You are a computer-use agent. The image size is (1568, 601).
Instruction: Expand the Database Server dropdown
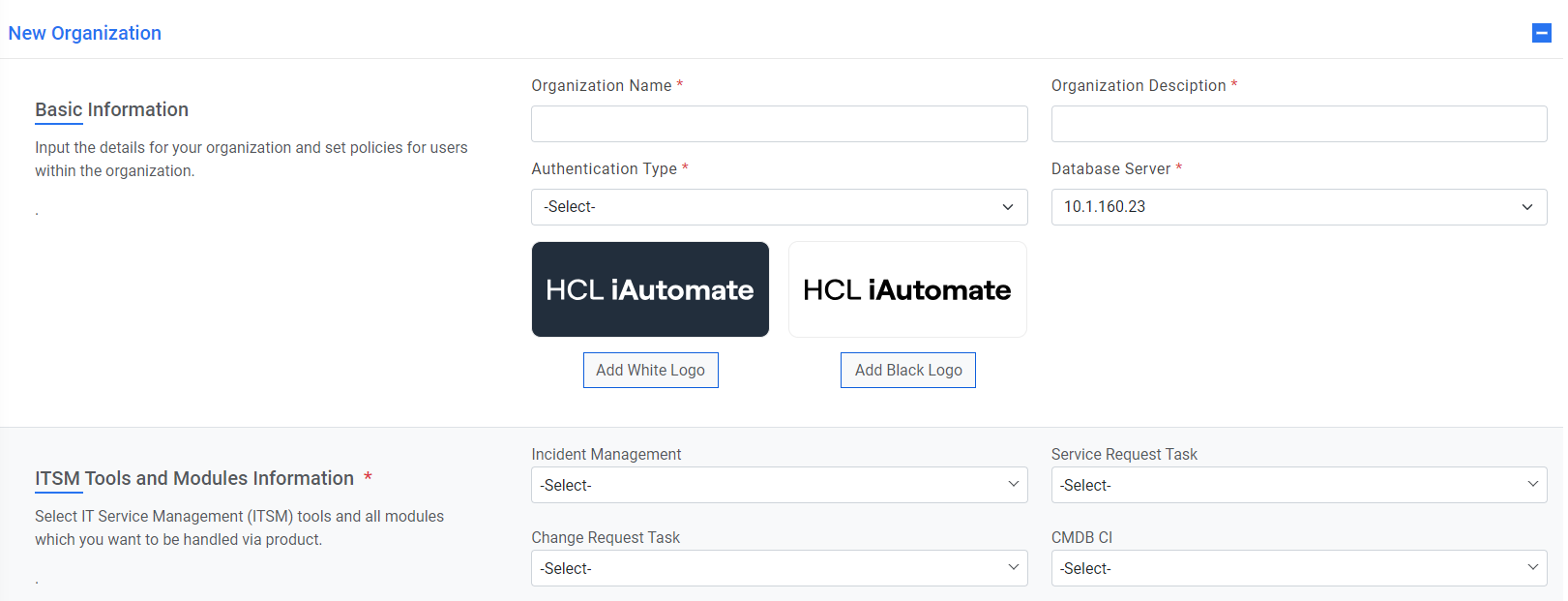click(x=1298, y=207)
